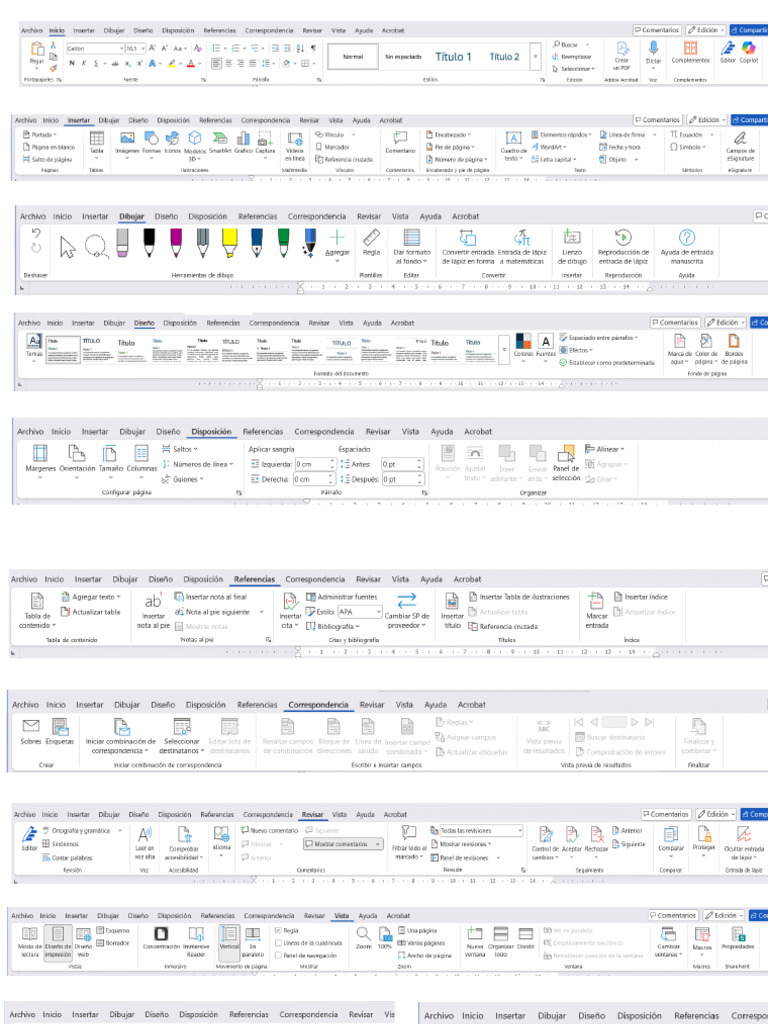The height and width of the screenshot is (1024, 768).
Task: Enable the Líneas de la cuadrícula checkbox
Action: 279,942
